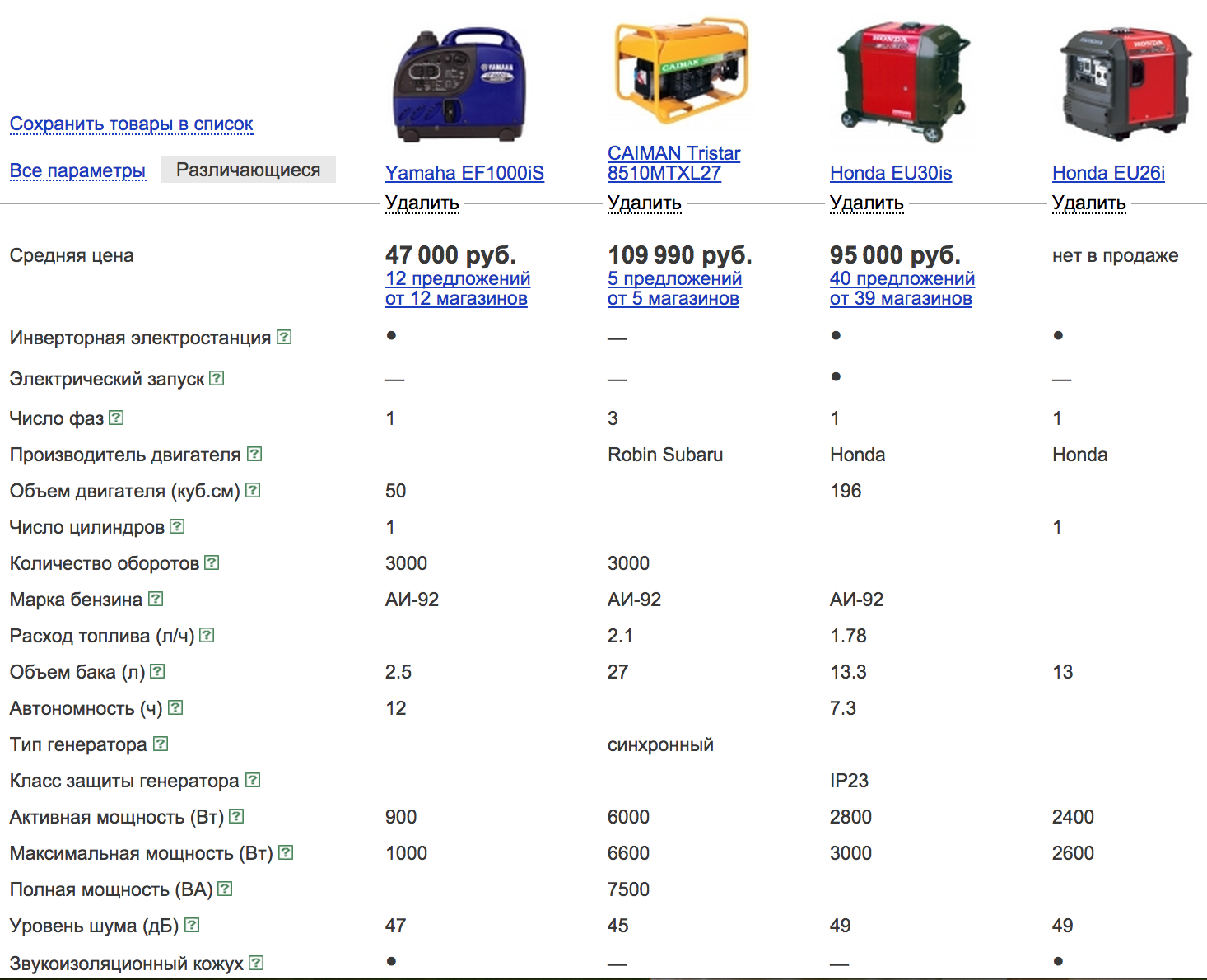Open help icon for Автономность (ч)
The height and width of the screenshot is (980, 1207).
pos(175,707)
